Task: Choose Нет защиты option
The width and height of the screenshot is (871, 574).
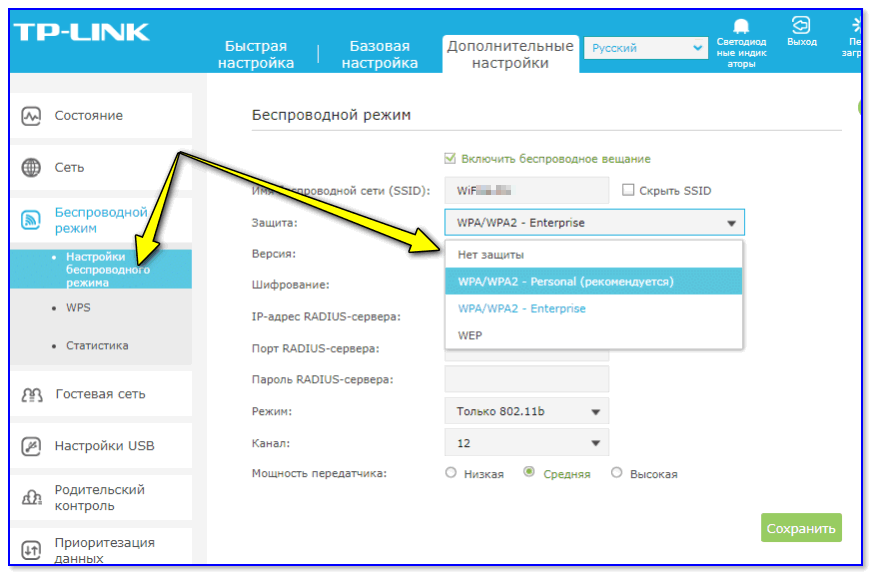Action: point(594,254)
